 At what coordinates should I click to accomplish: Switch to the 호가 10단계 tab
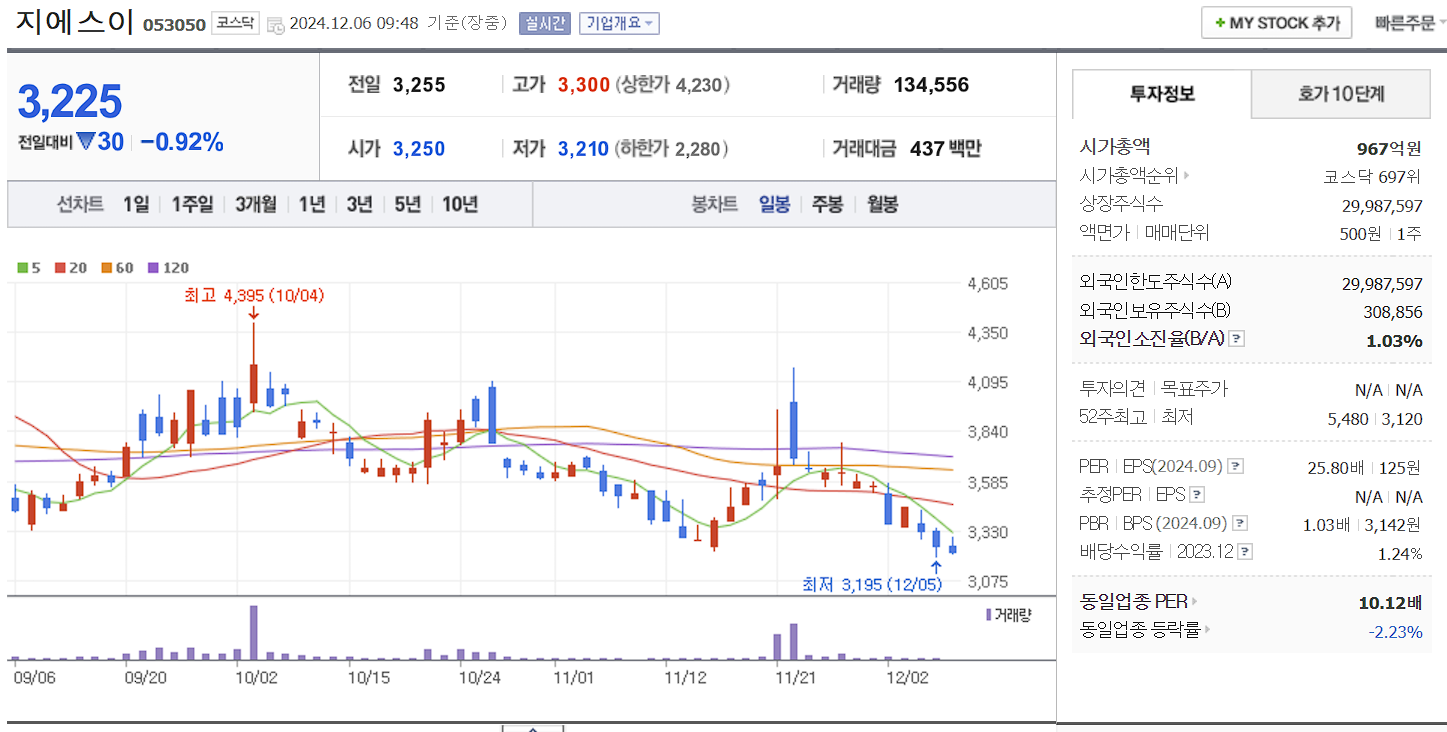1340,93
